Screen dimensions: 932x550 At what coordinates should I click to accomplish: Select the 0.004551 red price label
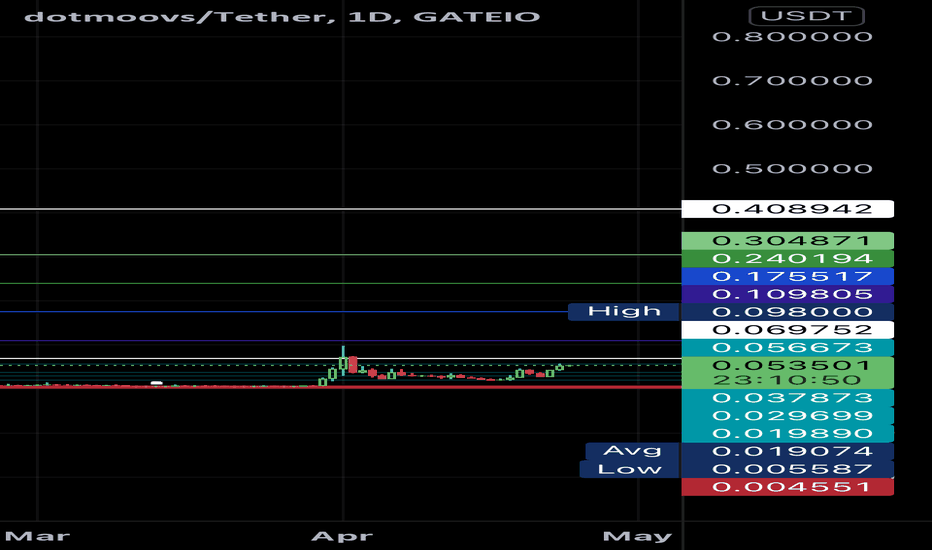pos(788,487)
